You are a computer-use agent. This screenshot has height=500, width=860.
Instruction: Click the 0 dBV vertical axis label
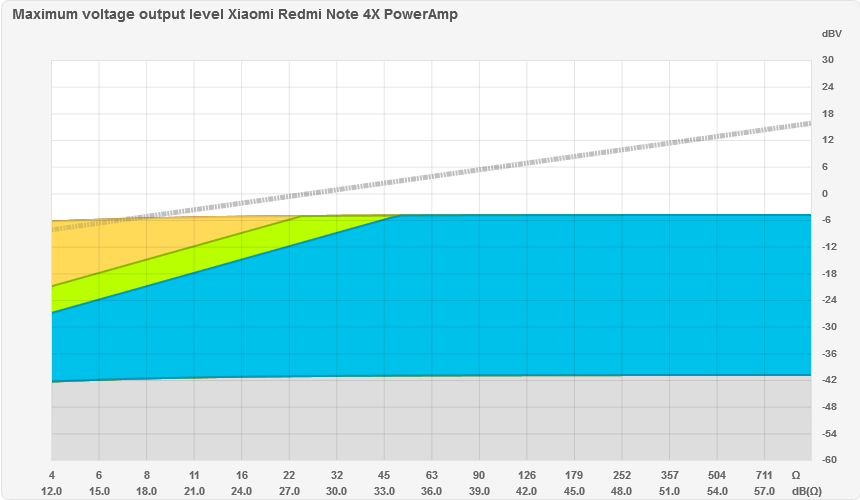click(825, 194)
